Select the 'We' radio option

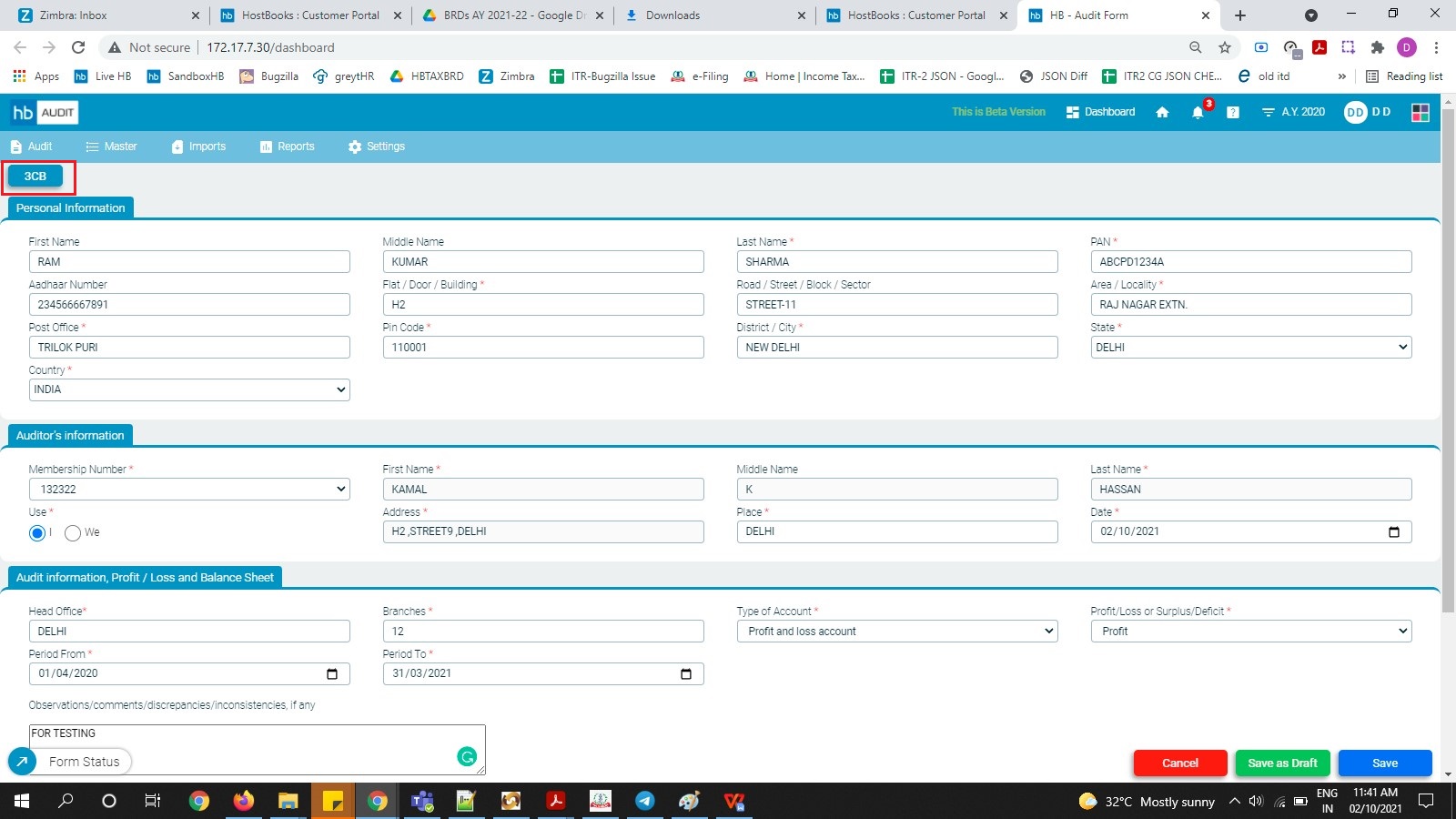tap(73, 533)
